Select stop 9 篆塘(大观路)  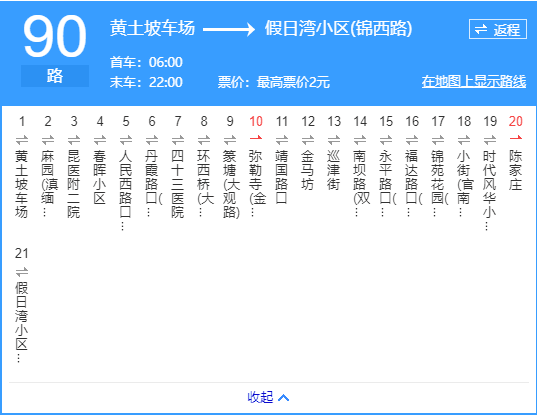coord(231,184)
